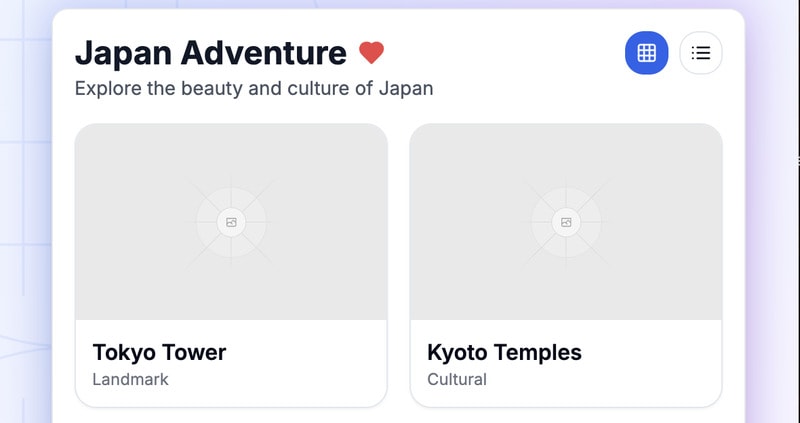Click the bulleted list icon button
This screenshot has width=800, height=423.
701,53
